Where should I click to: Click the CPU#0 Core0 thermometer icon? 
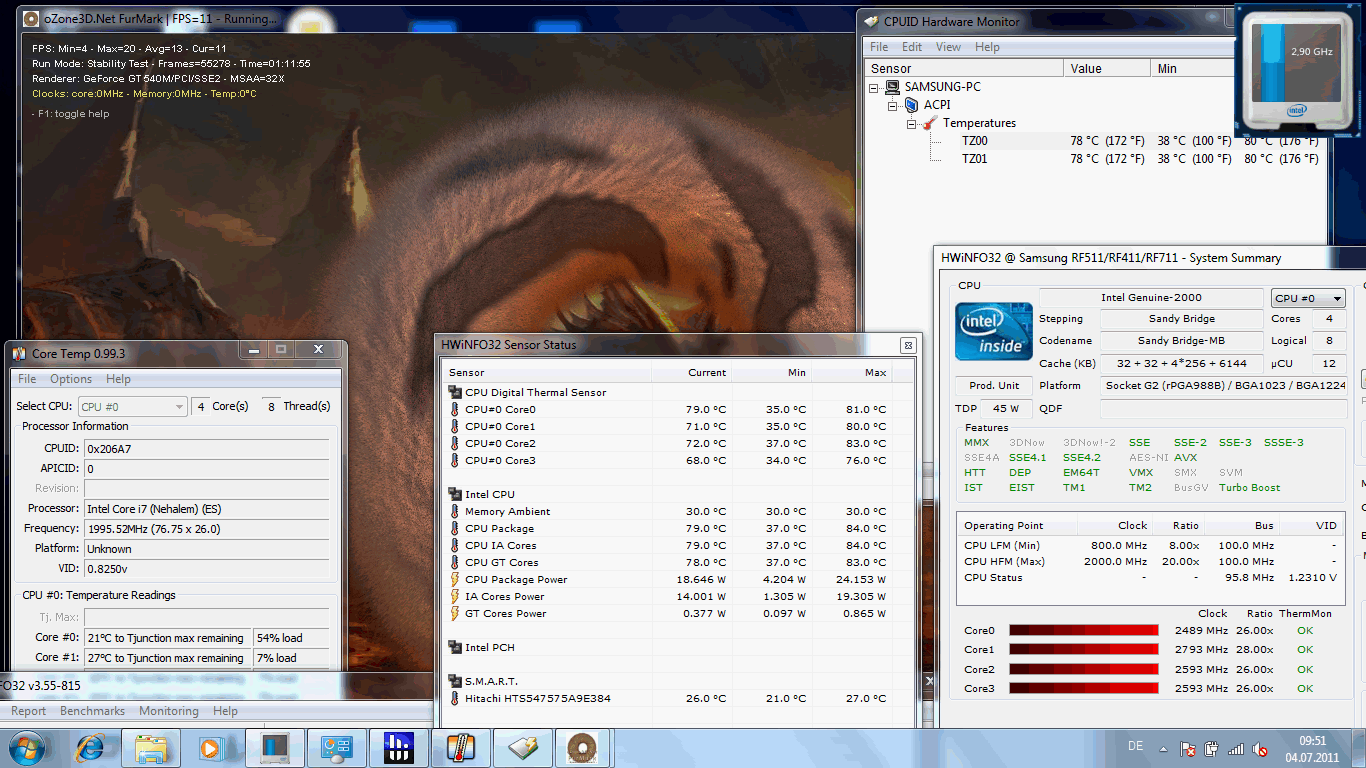tap(455, 409)
